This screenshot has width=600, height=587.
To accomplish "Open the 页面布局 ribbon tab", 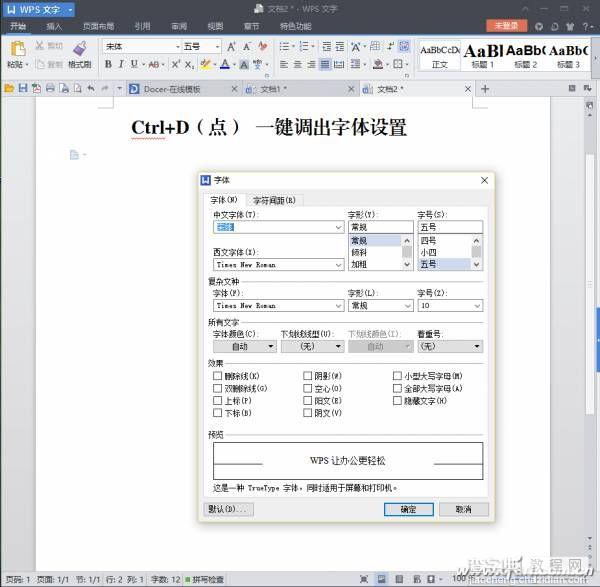I will 99,26.
